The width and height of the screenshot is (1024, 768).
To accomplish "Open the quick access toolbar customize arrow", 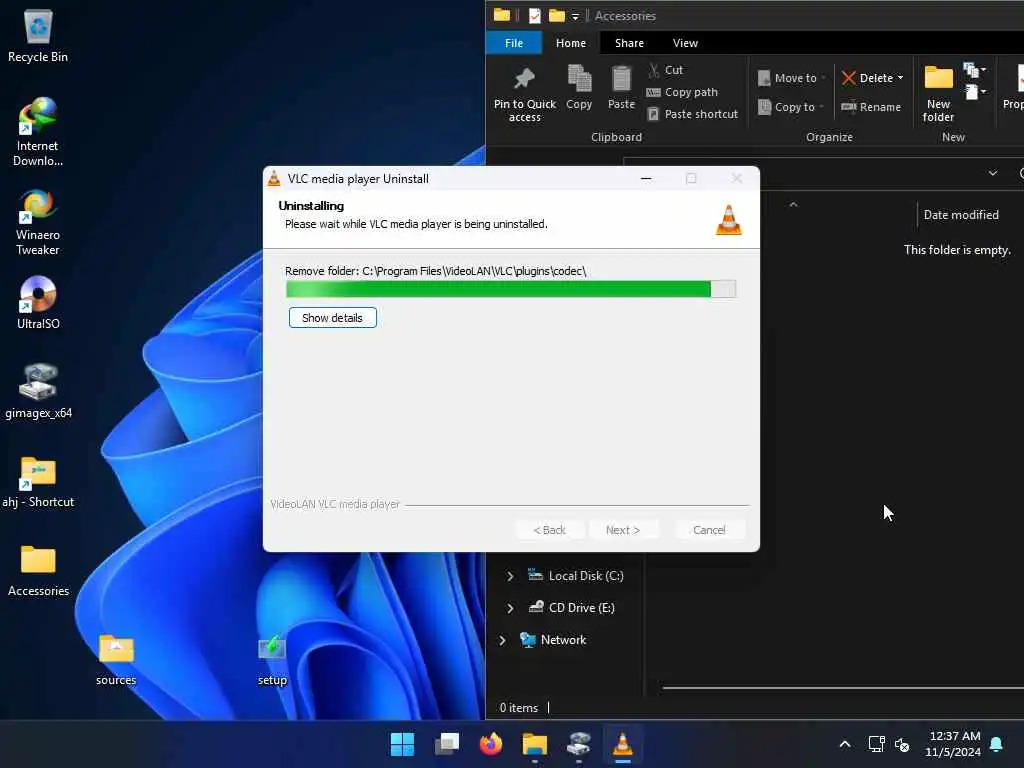I will [575, 16].
